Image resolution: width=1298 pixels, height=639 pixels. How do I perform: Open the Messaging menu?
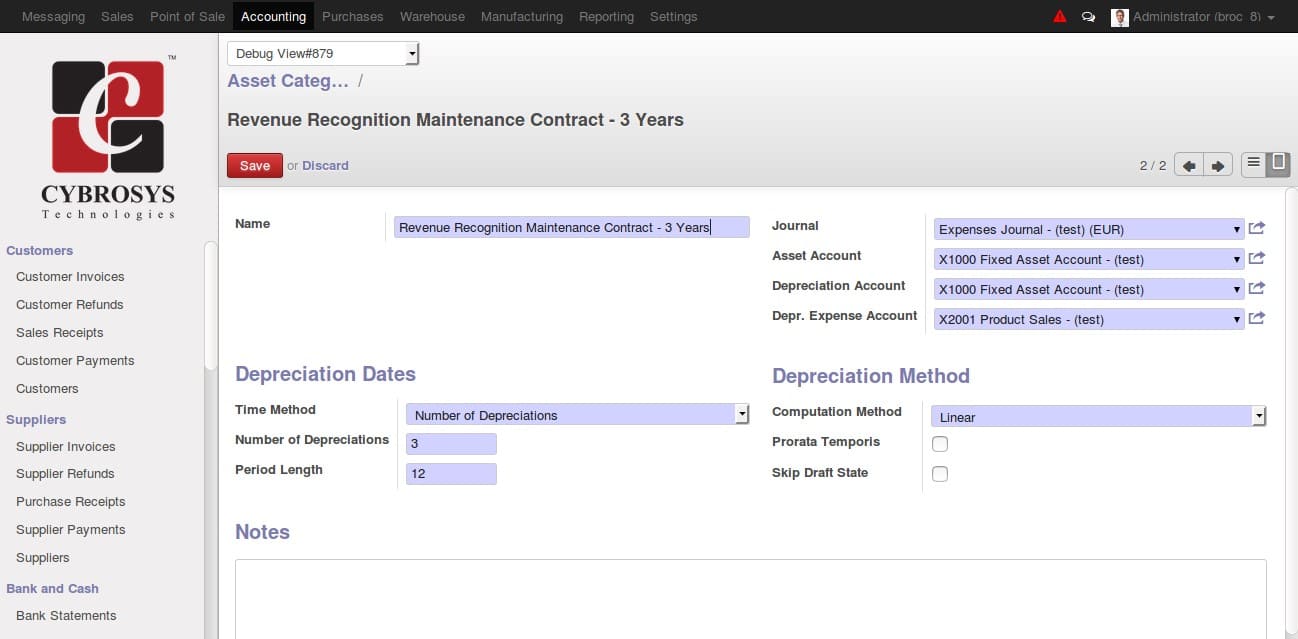53,17
